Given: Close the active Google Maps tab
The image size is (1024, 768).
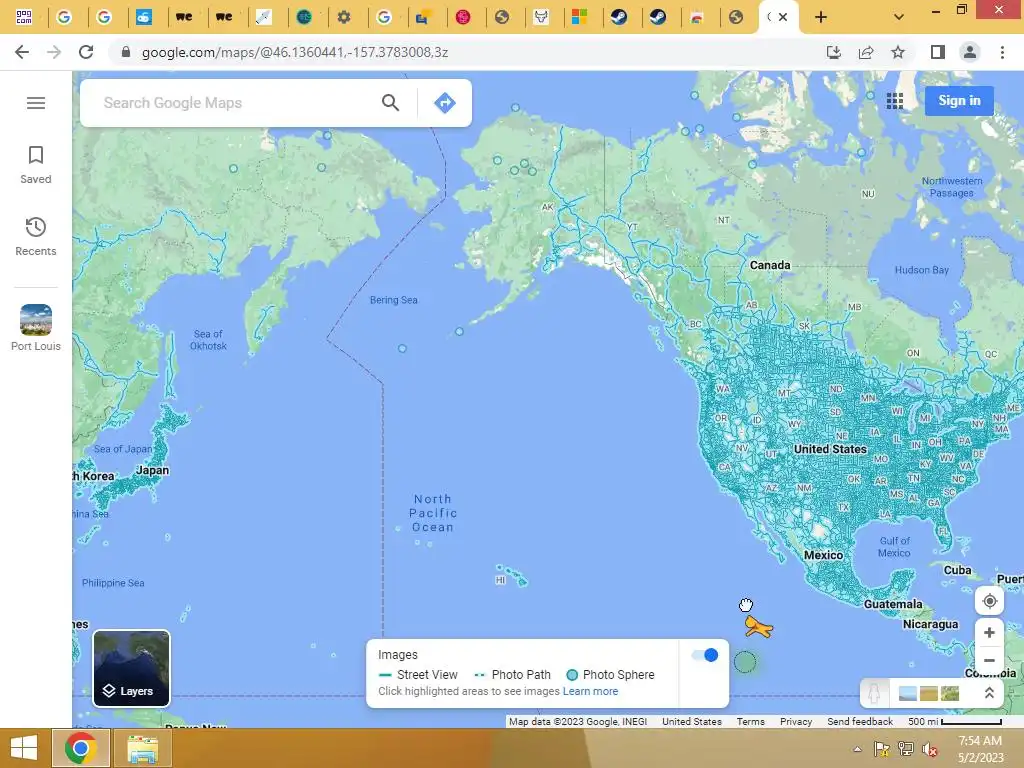Looking at the screenshot, I should 783,17.
